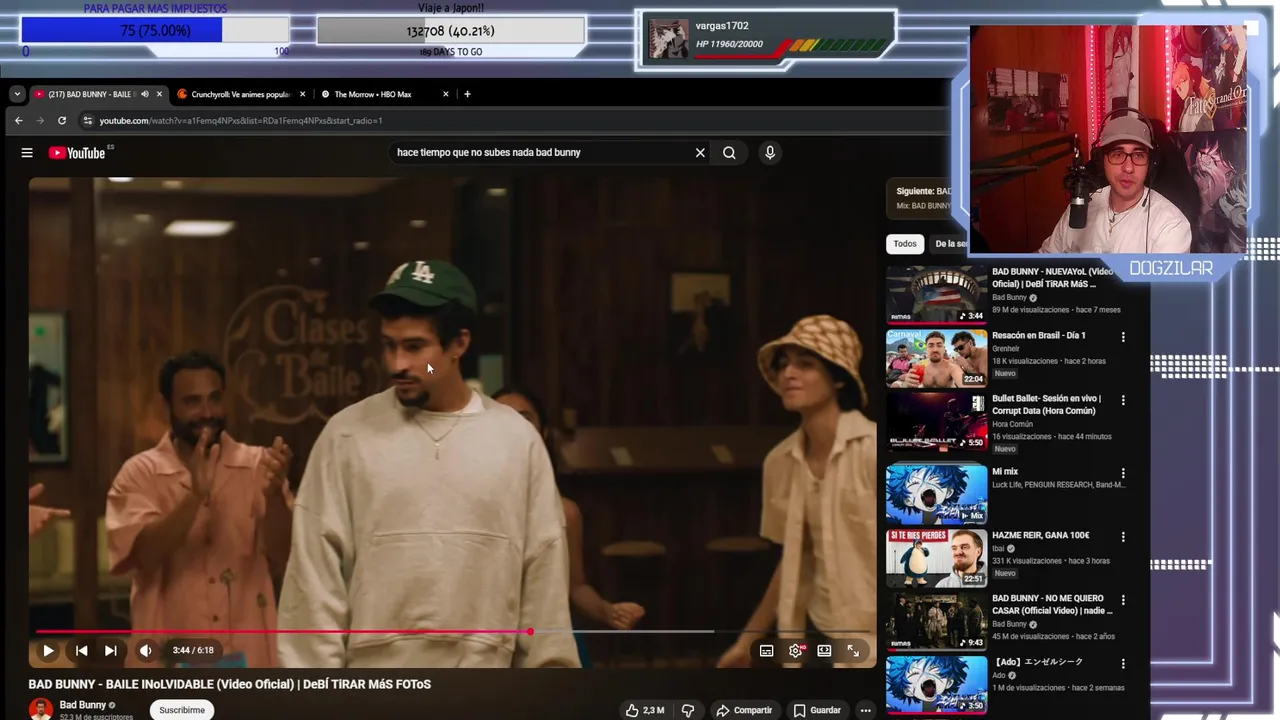The height and width of the screenshot is (720, 1280).
Task: Like the video with thumbs up
Action: (x=645, y=710)
